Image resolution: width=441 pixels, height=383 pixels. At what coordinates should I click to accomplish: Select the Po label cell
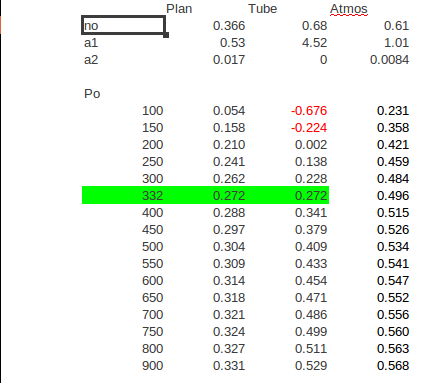[x=92, y=94]
